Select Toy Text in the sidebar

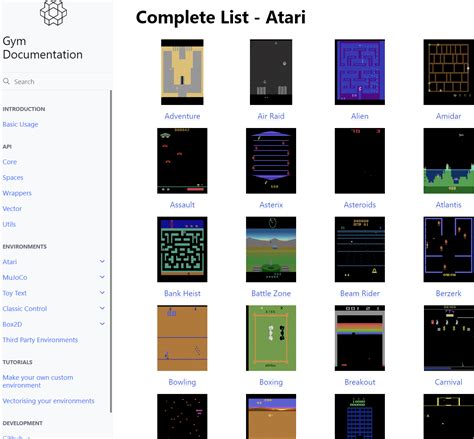14,293
